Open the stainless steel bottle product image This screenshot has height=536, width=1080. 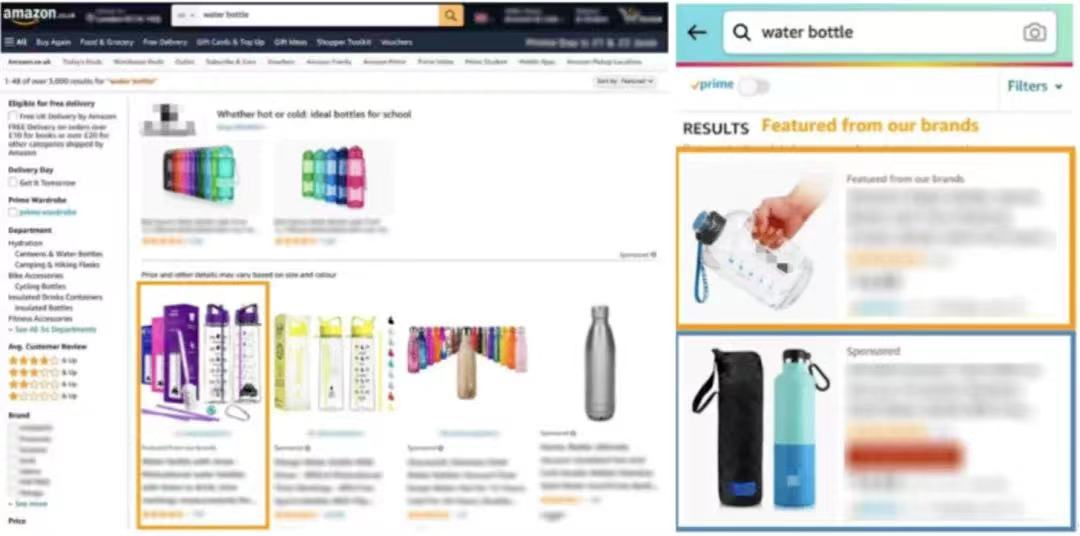tap(600, 362)
